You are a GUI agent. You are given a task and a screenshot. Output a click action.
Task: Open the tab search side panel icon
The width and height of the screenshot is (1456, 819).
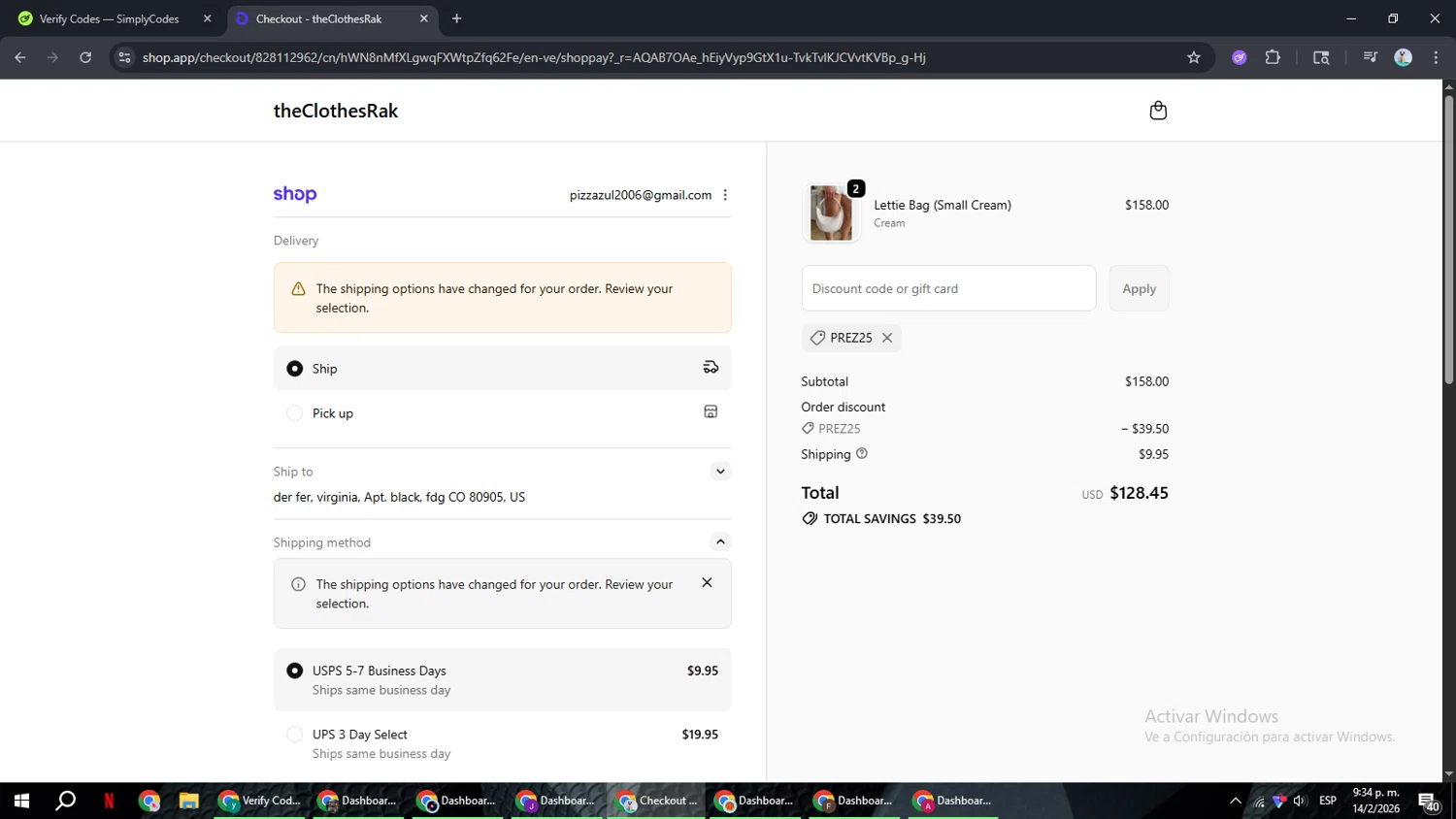click(1321, 57)
